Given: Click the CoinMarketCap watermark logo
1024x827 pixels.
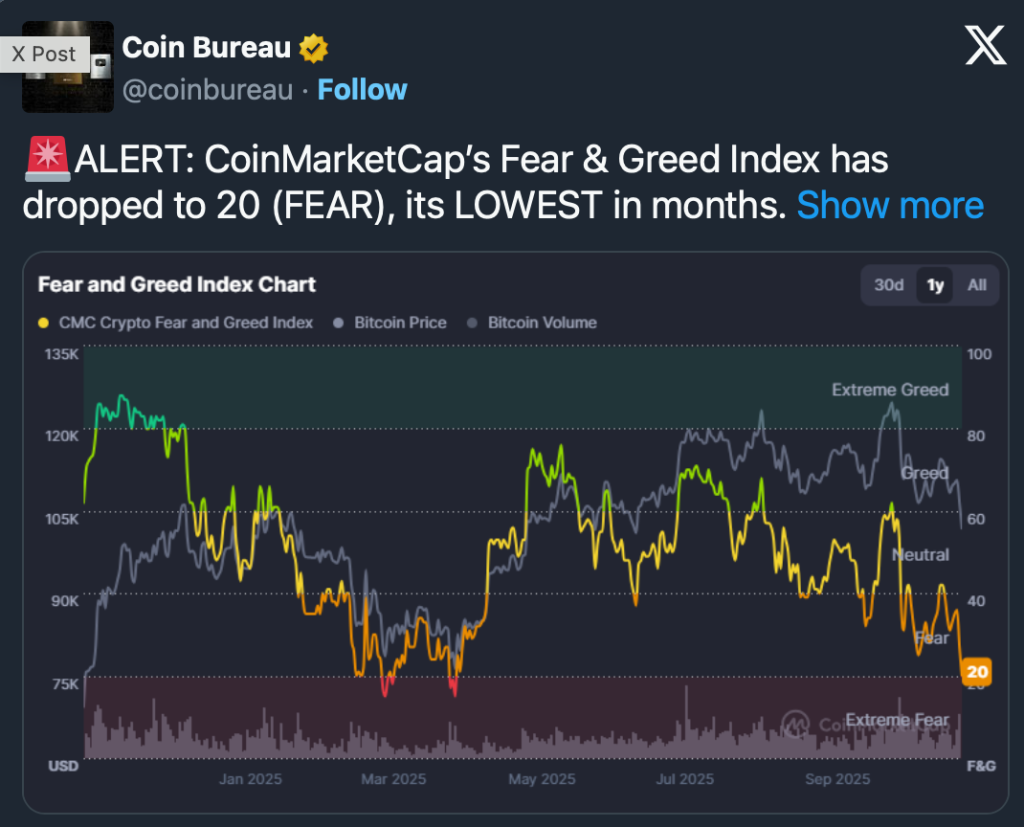Looking at the screenshot, I should [x=796, y=723].
